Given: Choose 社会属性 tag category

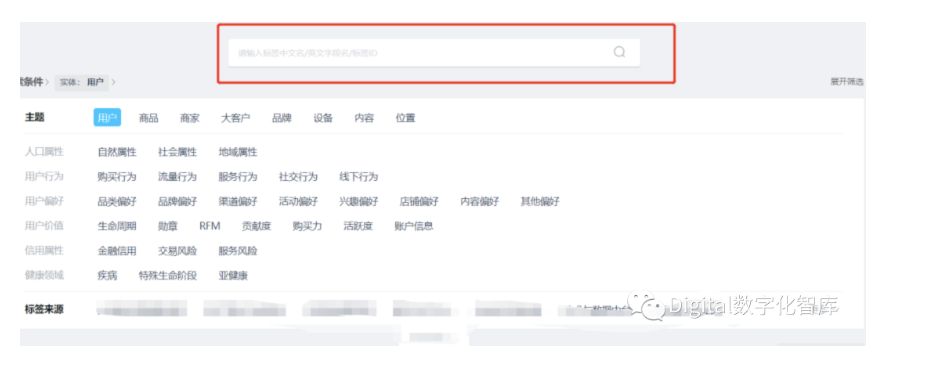Looking at the screenshot, I should click(177, 152).
